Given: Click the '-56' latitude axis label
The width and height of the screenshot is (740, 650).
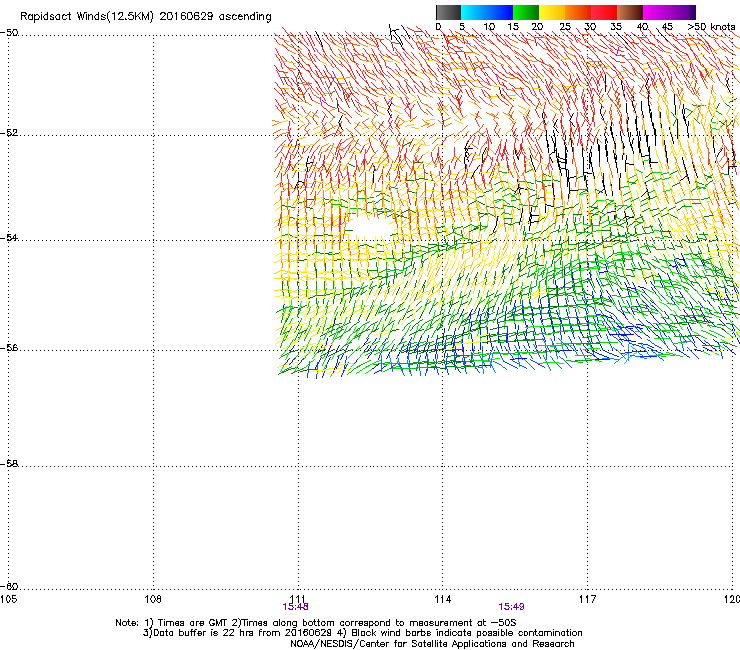Looking at the screenshot, I should [9, 347].
